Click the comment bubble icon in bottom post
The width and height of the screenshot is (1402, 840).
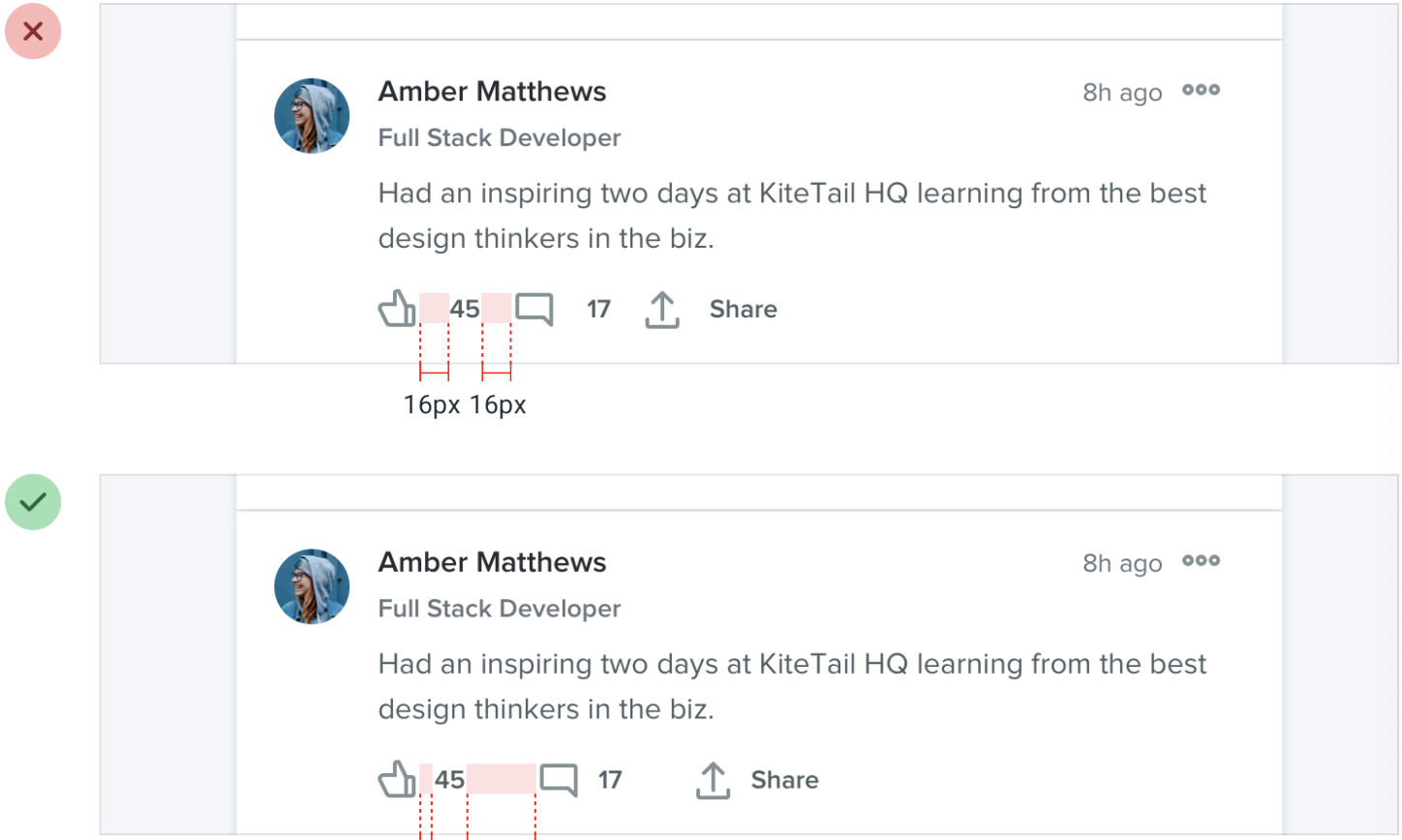(x=559, y=780)
